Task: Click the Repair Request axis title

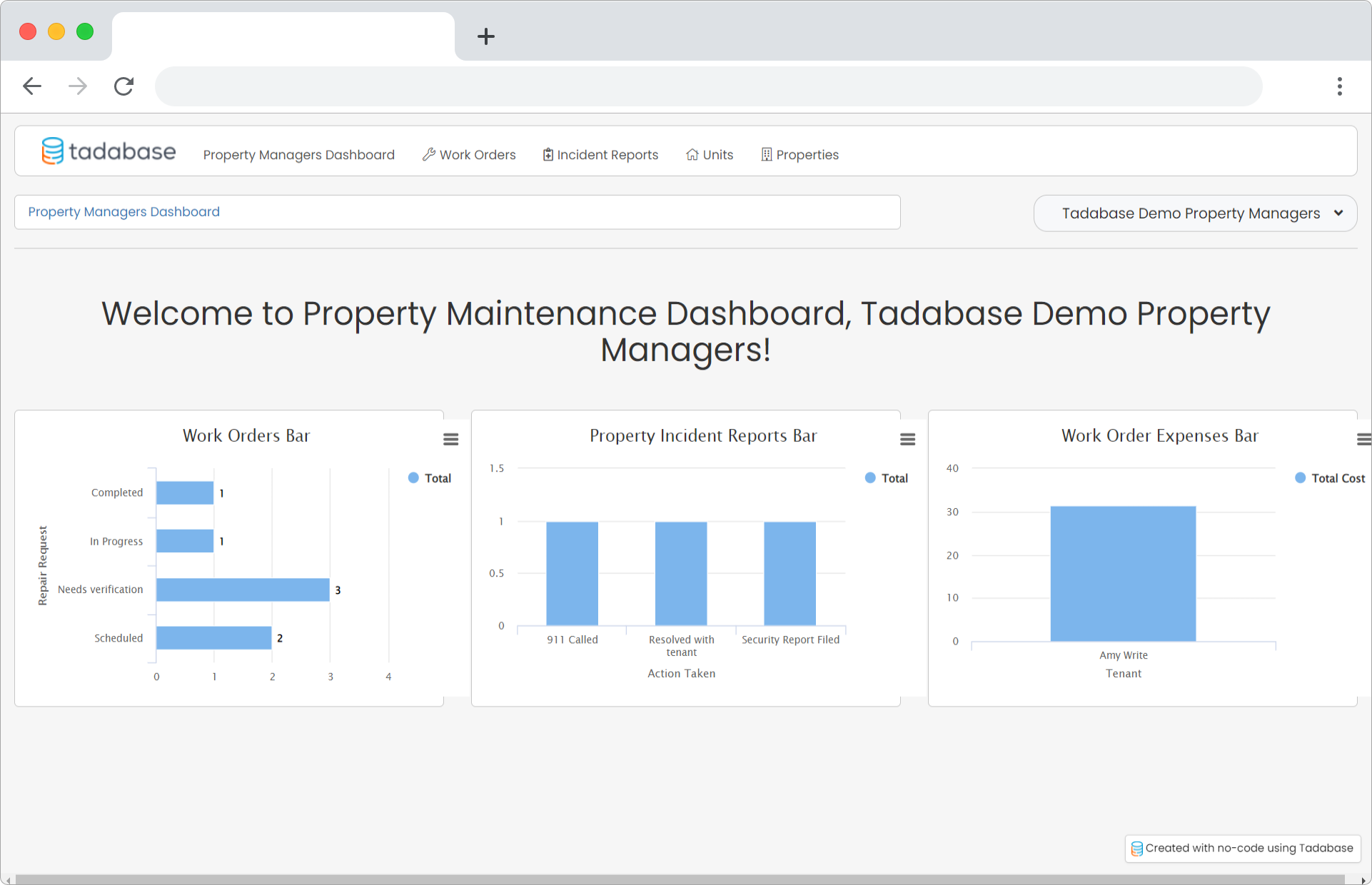Action: pos(43,566)
